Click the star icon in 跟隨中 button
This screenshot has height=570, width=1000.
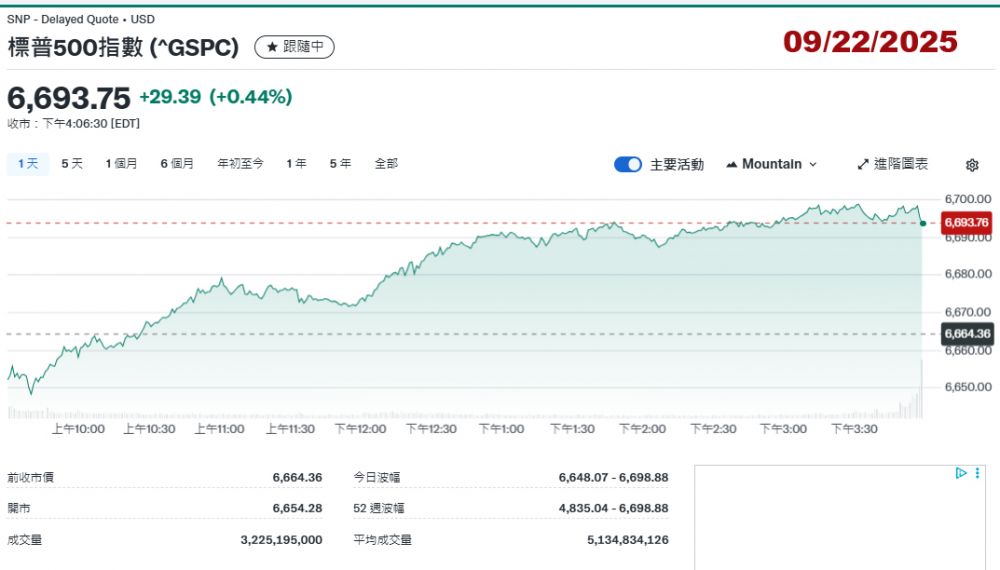[x=271, y=47]
